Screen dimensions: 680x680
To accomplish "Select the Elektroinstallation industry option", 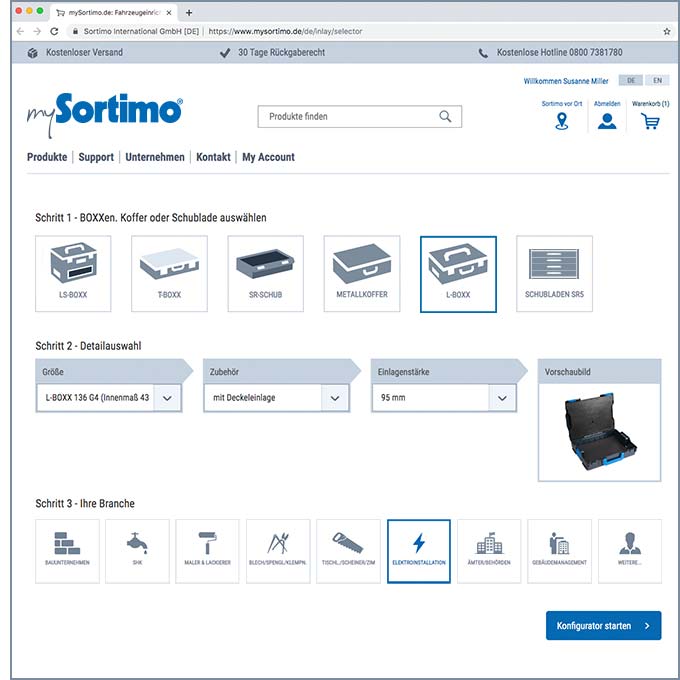I will click(418, 550).
